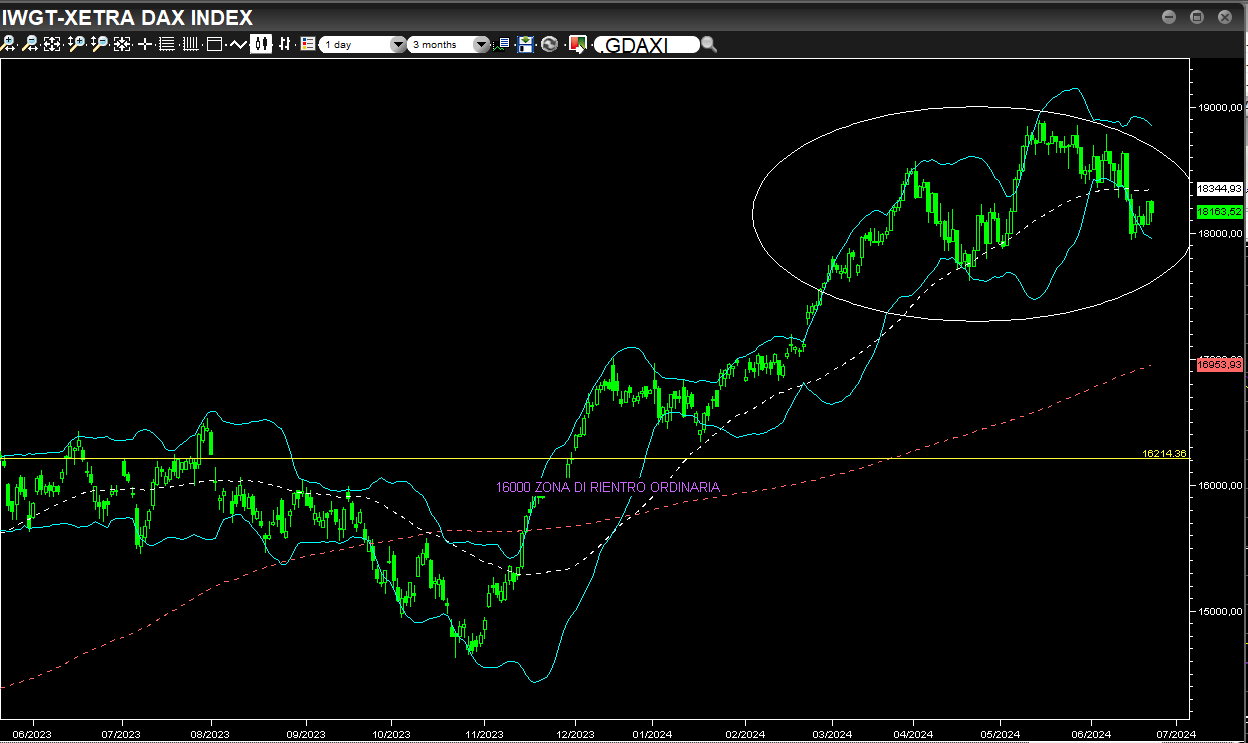This screenshot has width=1248, height=743.
Task: Click the 19000,00 price axis label
Action: pos(1220,107)
